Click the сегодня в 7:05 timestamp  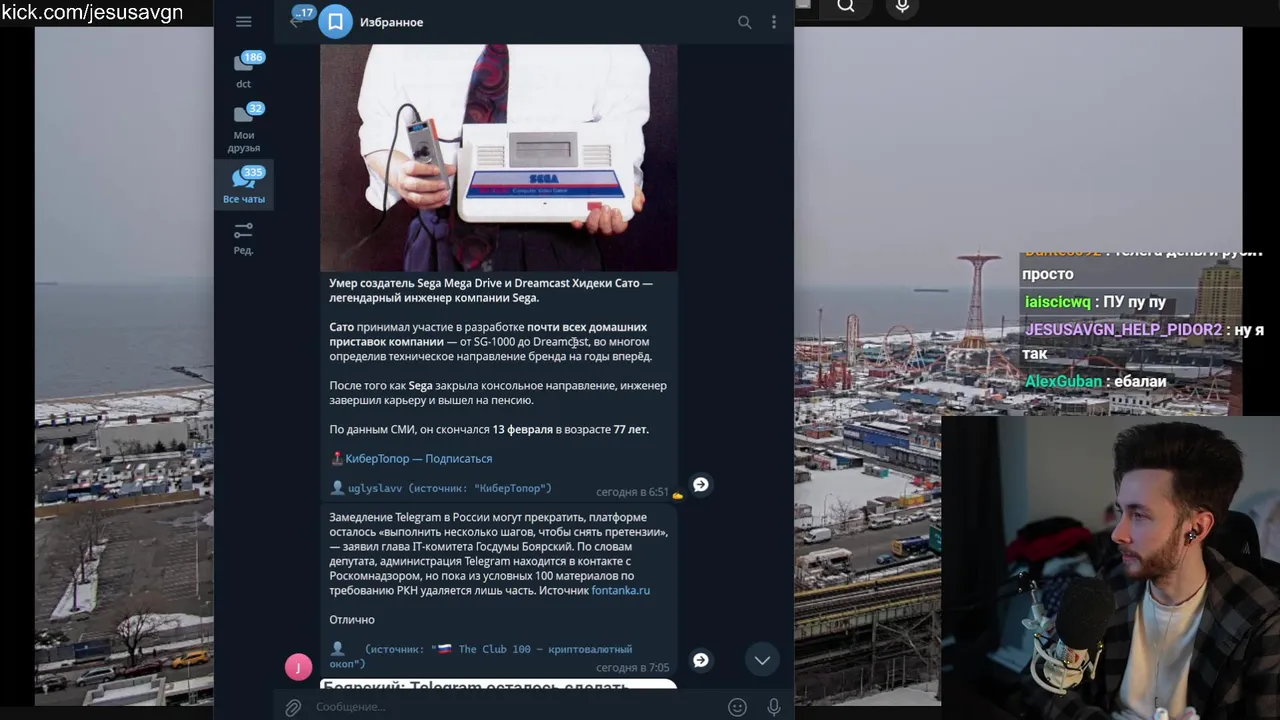pyautogui.click(x=632, y=667)
